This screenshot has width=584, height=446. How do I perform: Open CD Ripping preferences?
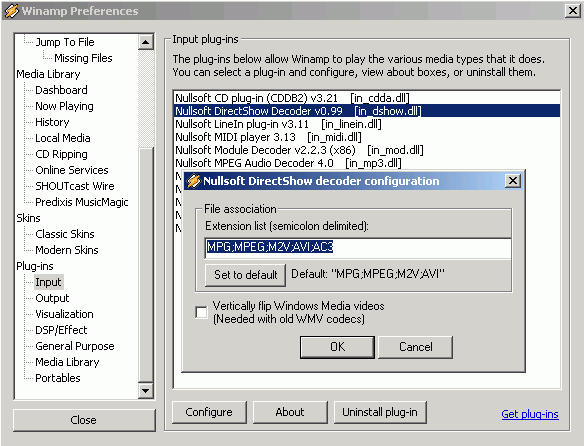pyautogui.click(x=61, y=154)
